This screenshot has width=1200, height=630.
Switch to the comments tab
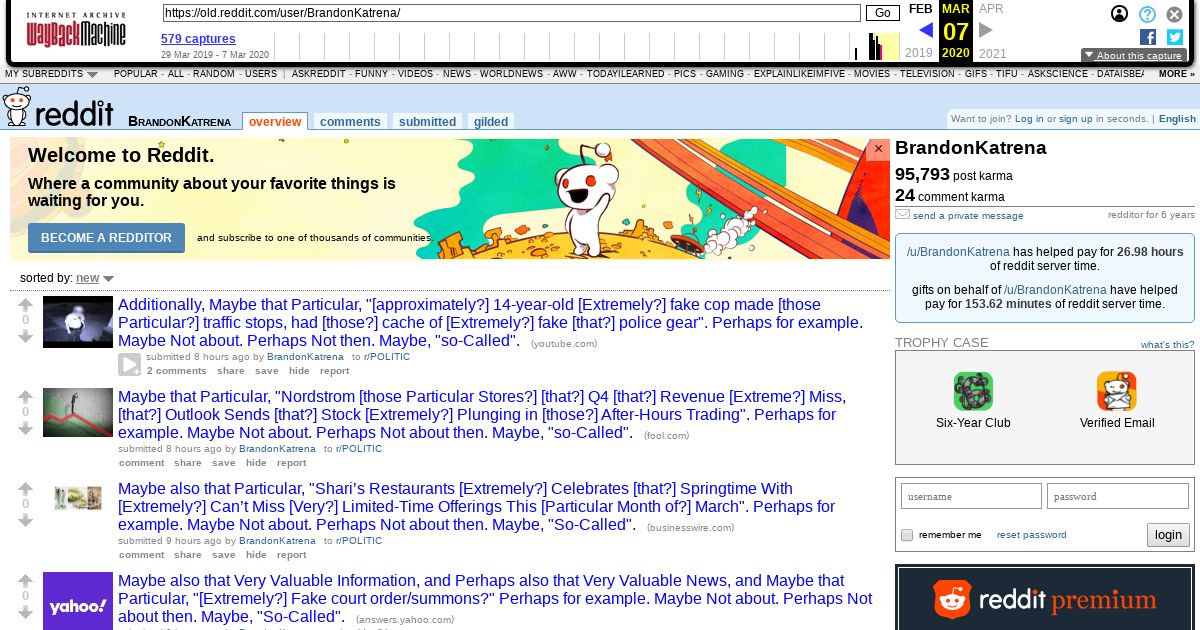350,122
